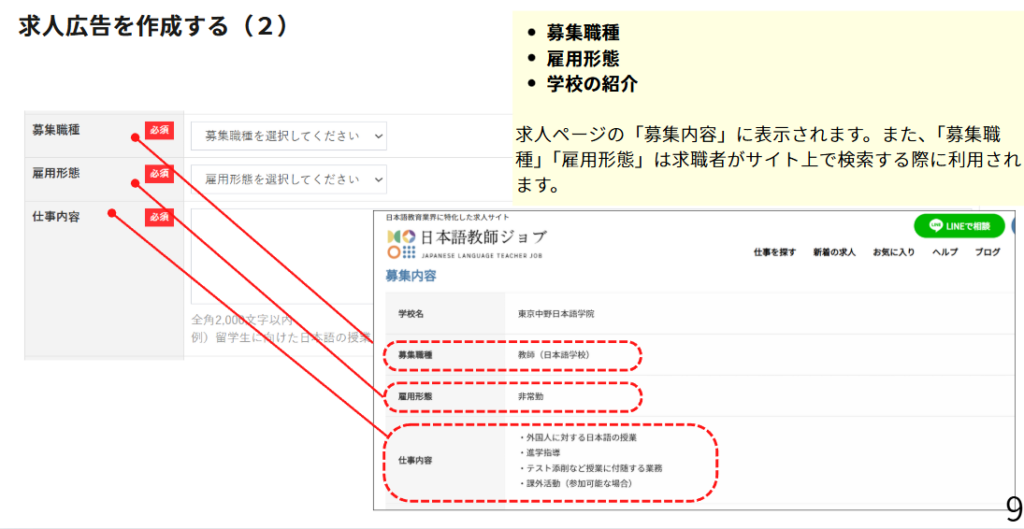
Task: Open the ブログ navigation link
Action: (x=987, y=252)
